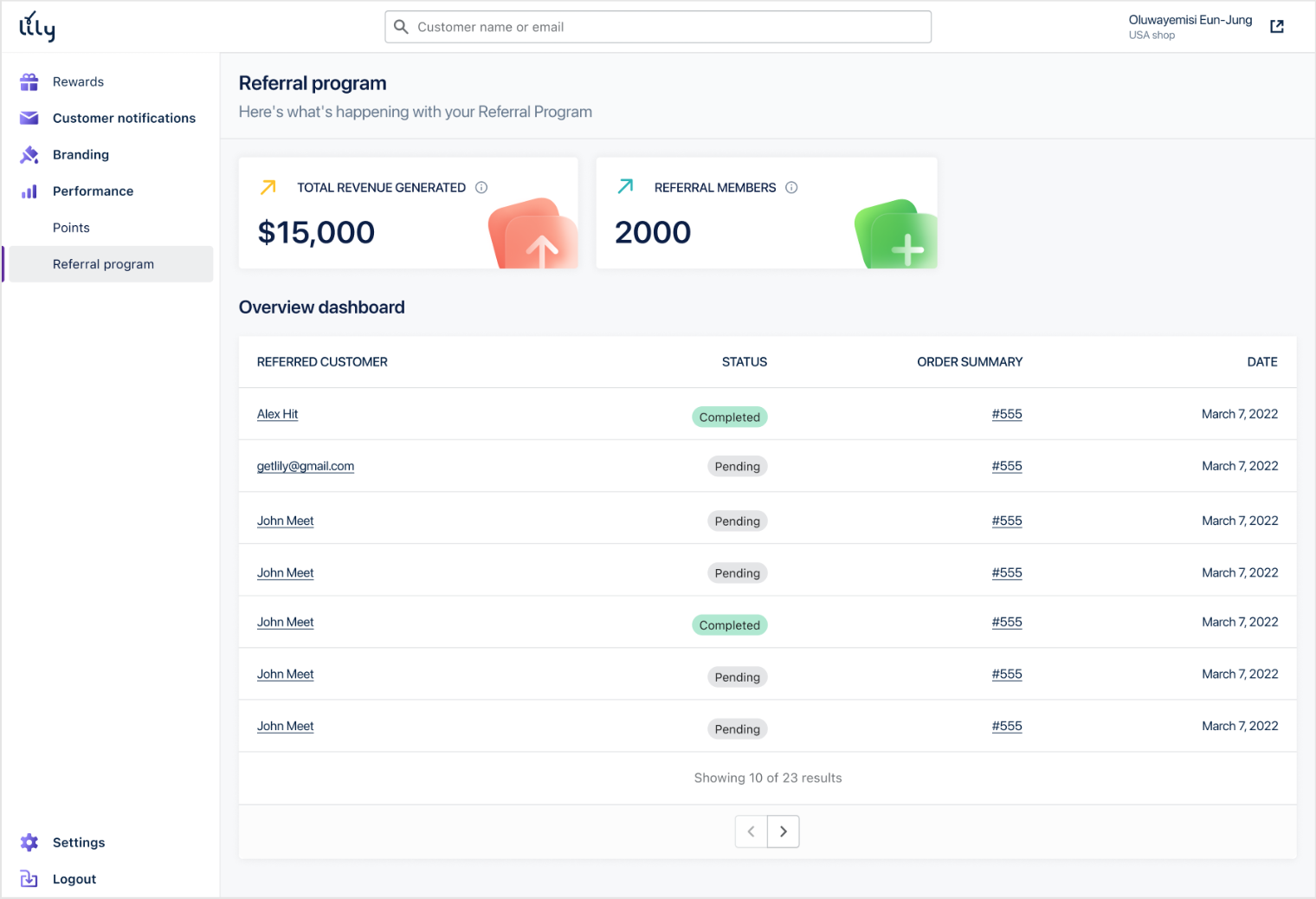
Task: Open order #555 for Alex Hit
Action: point(1006,414)
